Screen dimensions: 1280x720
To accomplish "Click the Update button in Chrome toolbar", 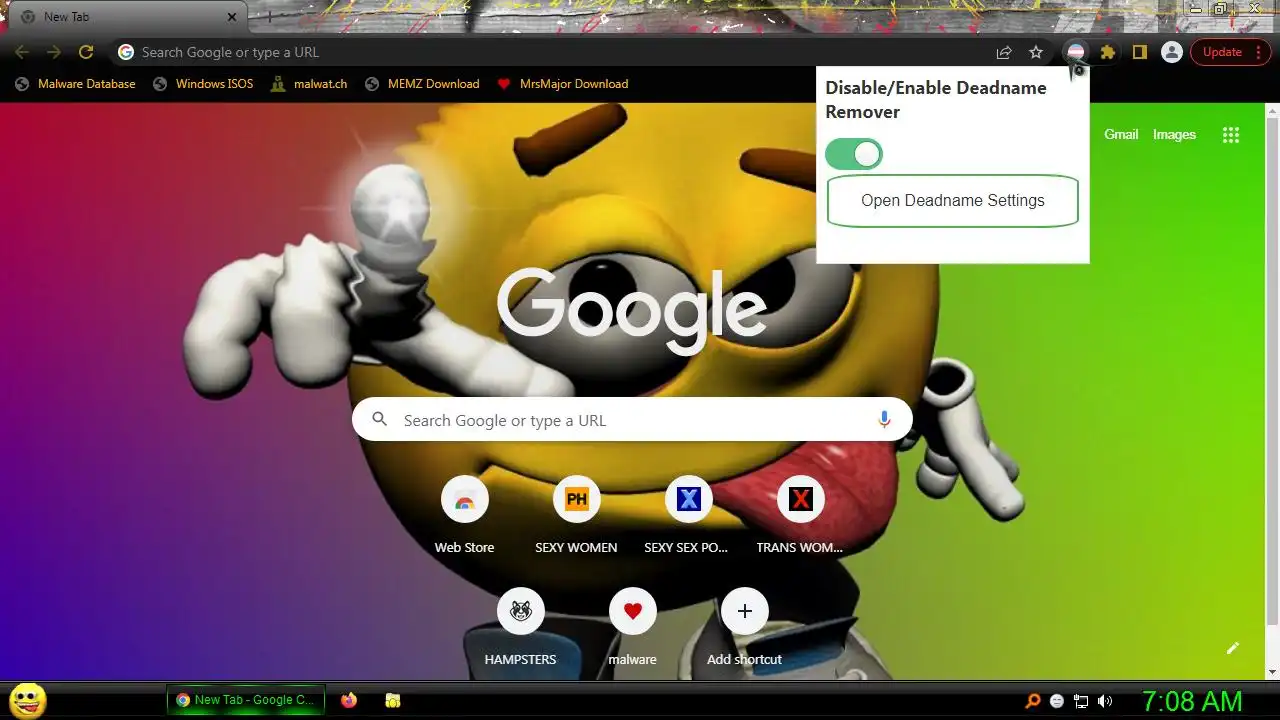I will click(x=1229, y=52).
